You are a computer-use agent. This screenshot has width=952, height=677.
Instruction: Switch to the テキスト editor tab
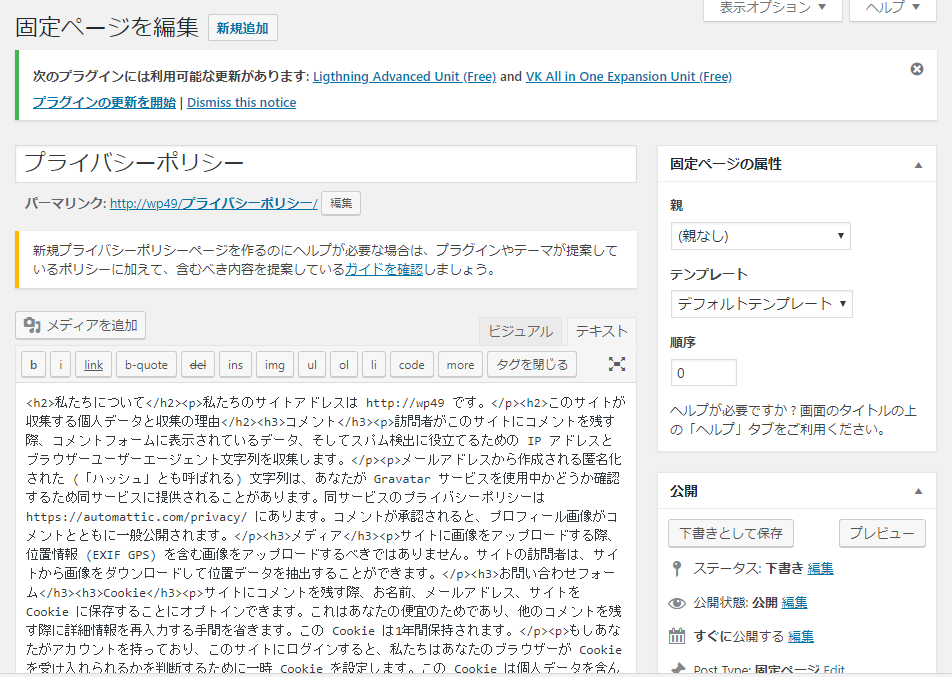(601, 332)
